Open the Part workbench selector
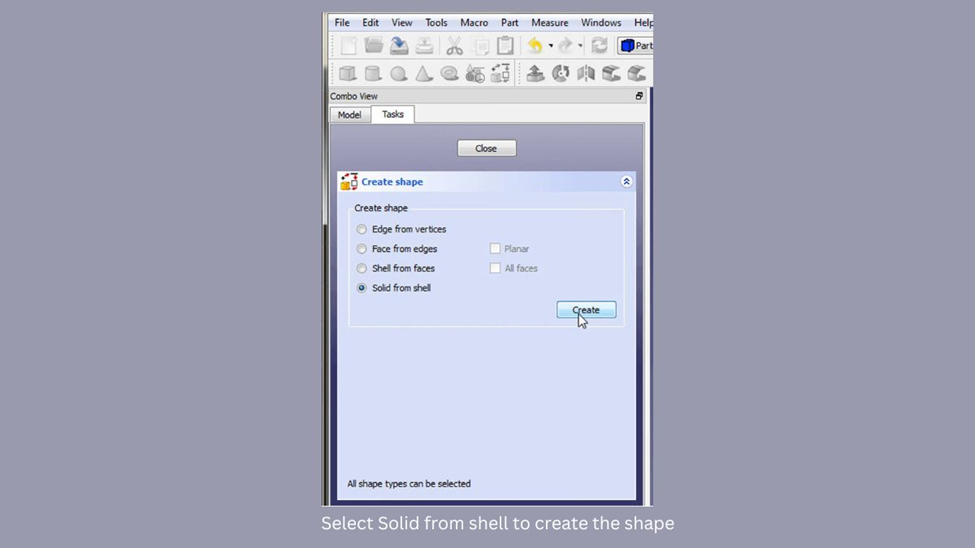This screenshot has height=548, width=975. pos(635,45)
